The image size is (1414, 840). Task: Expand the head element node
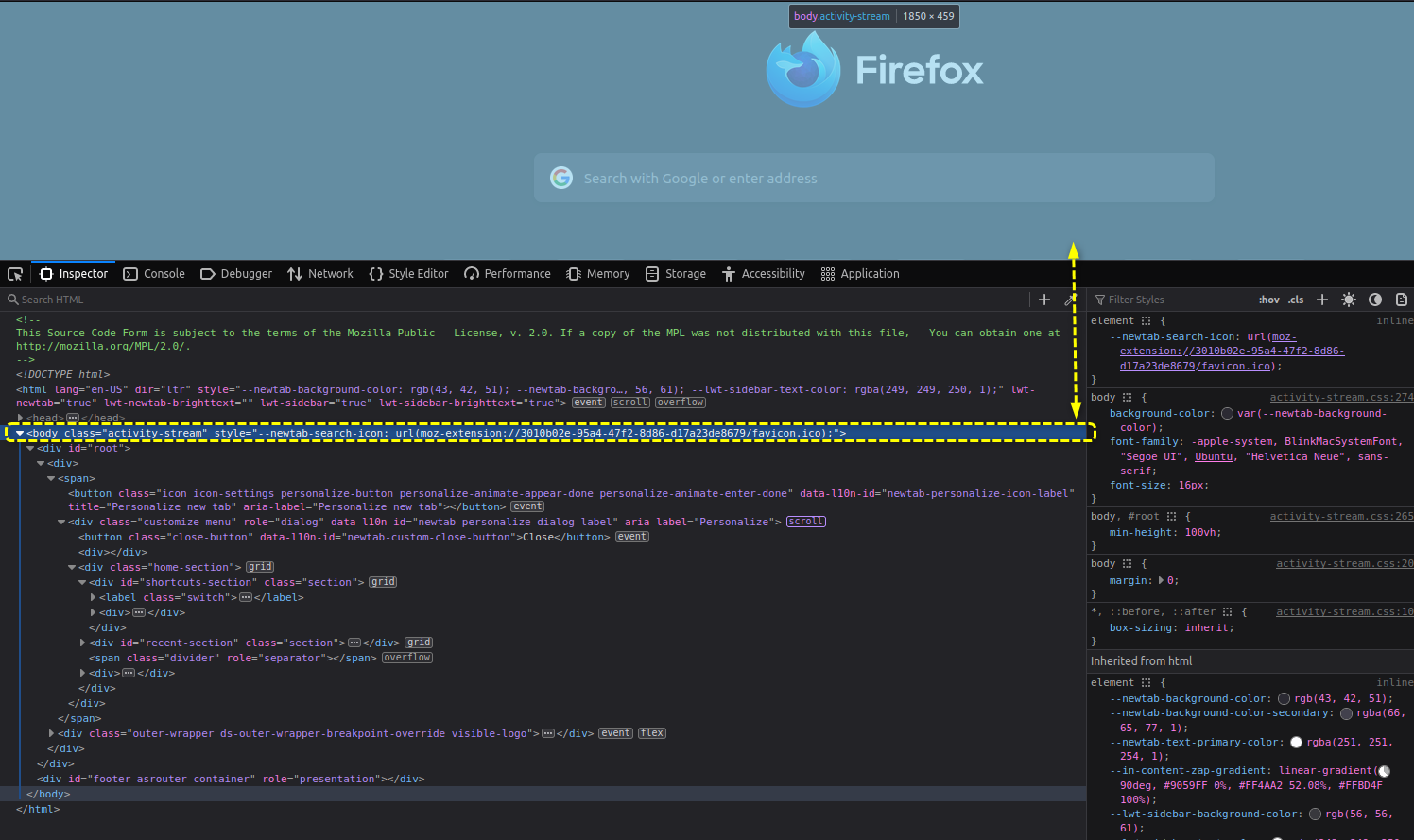[20, 418]
